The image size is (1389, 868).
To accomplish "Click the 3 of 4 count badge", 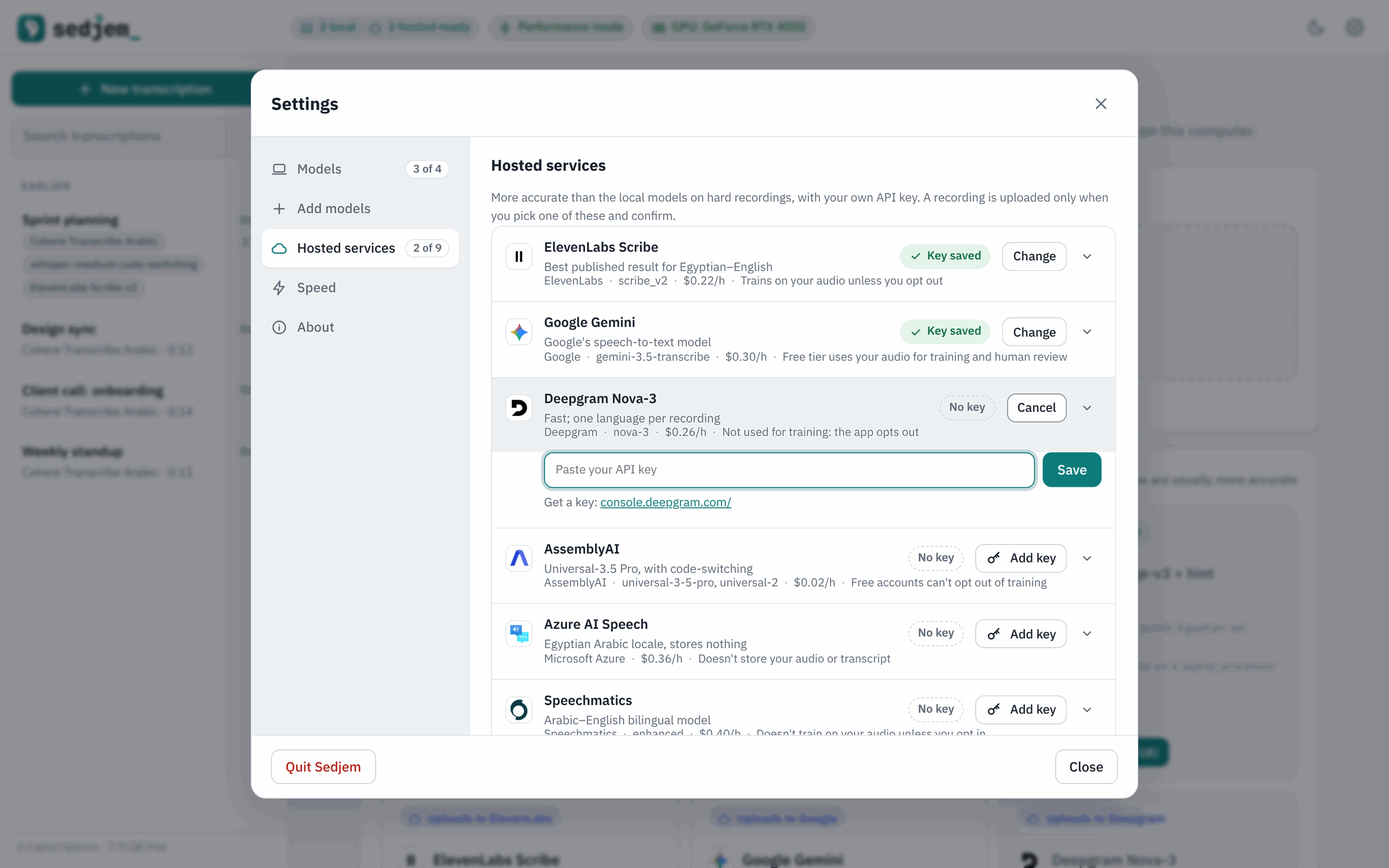I will (427, 169).
